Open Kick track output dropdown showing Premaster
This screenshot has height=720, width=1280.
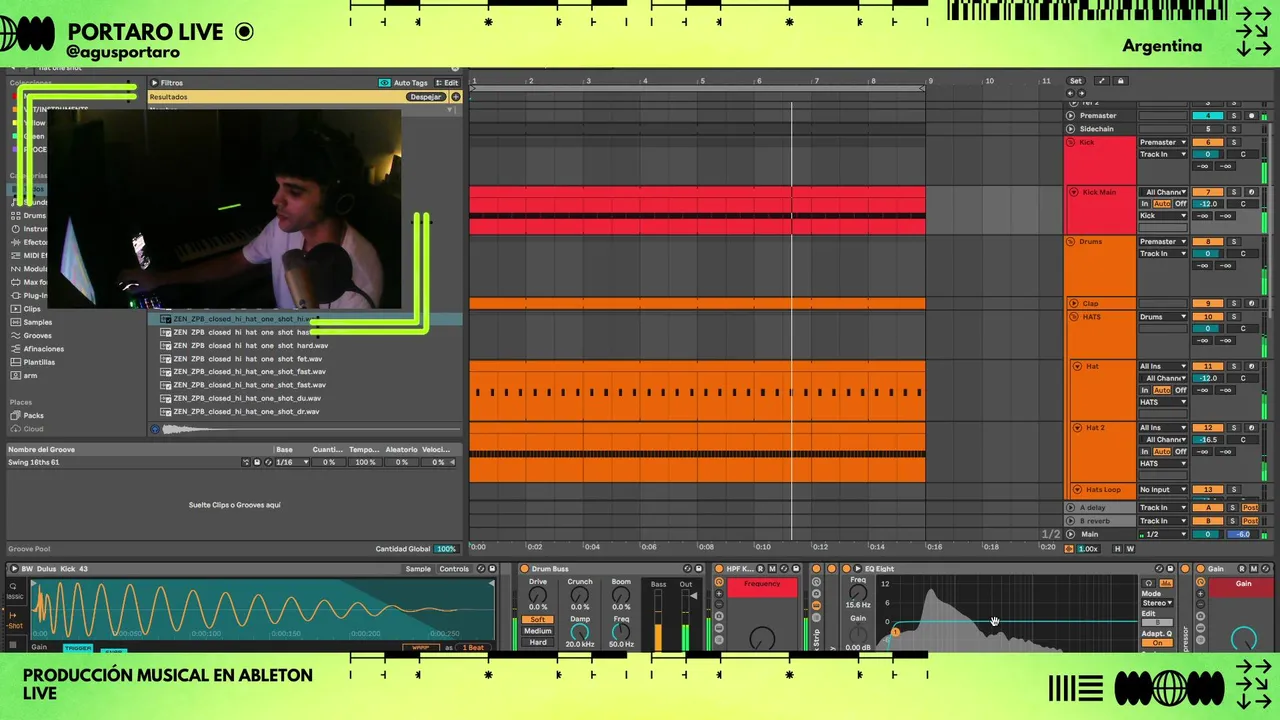1163,142
